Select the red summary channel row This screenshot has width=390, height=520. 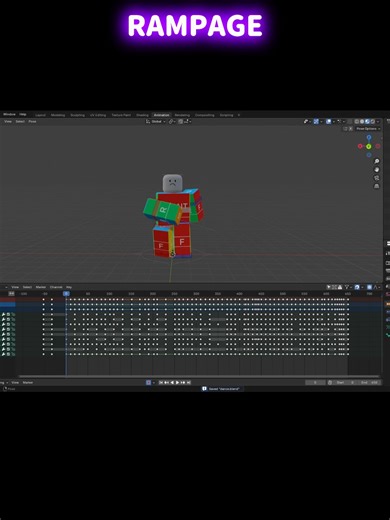(8, 300)
